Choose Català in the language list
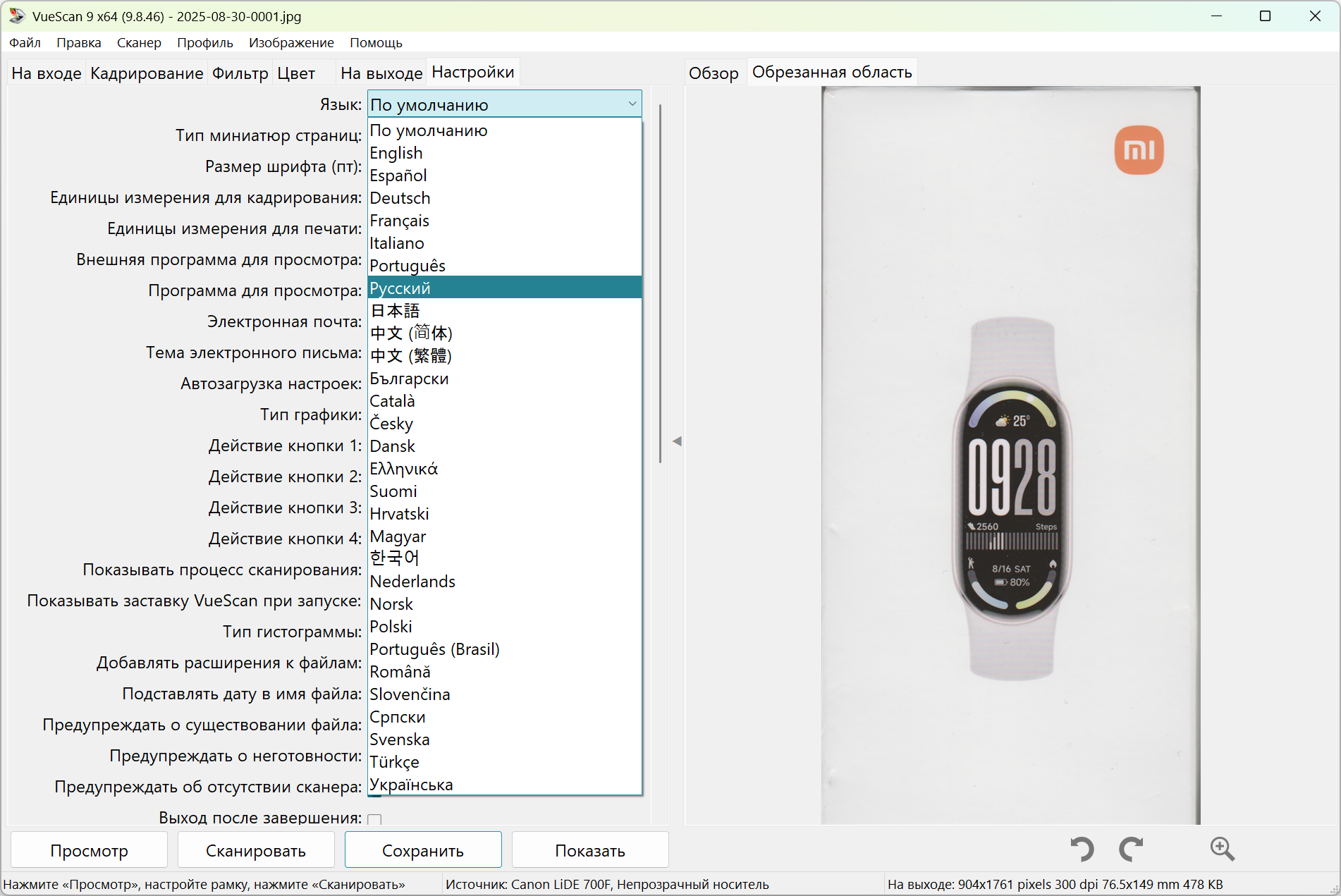This screenshot has height=896, width=1341. 505,401
